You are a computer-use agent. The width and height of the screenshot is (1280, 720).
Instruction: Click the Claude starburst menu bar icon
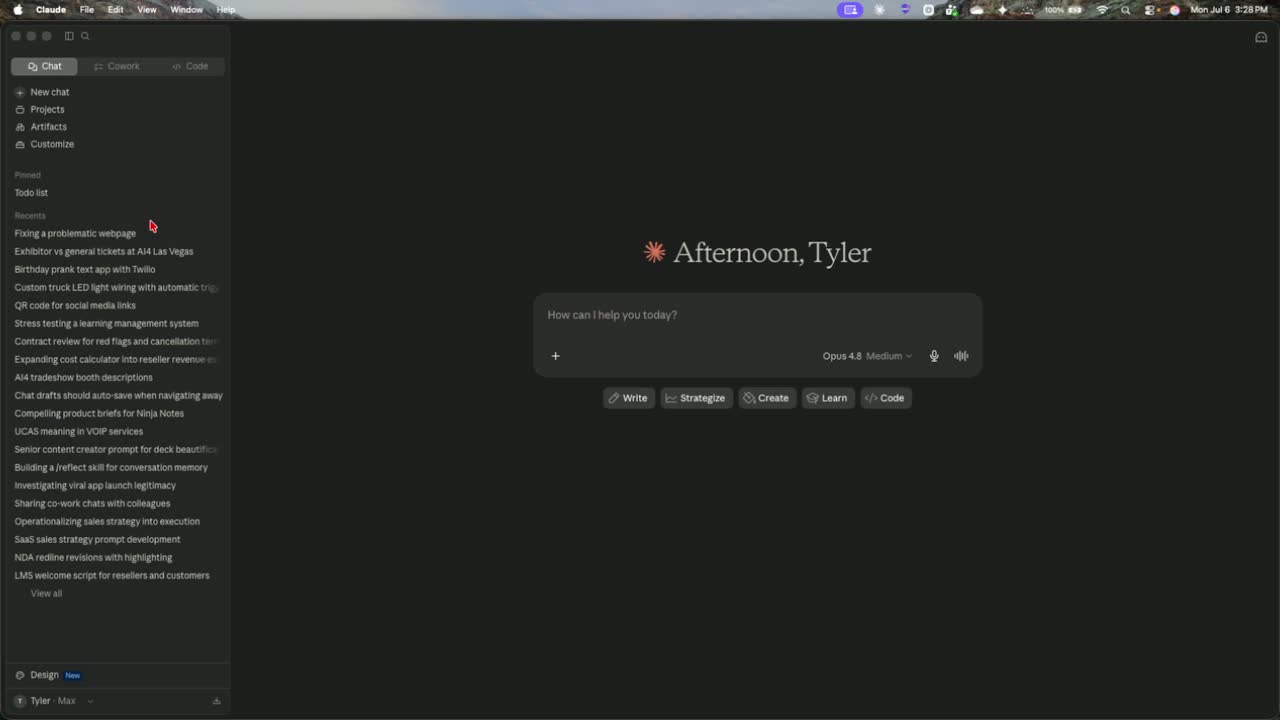click(879, 10)
